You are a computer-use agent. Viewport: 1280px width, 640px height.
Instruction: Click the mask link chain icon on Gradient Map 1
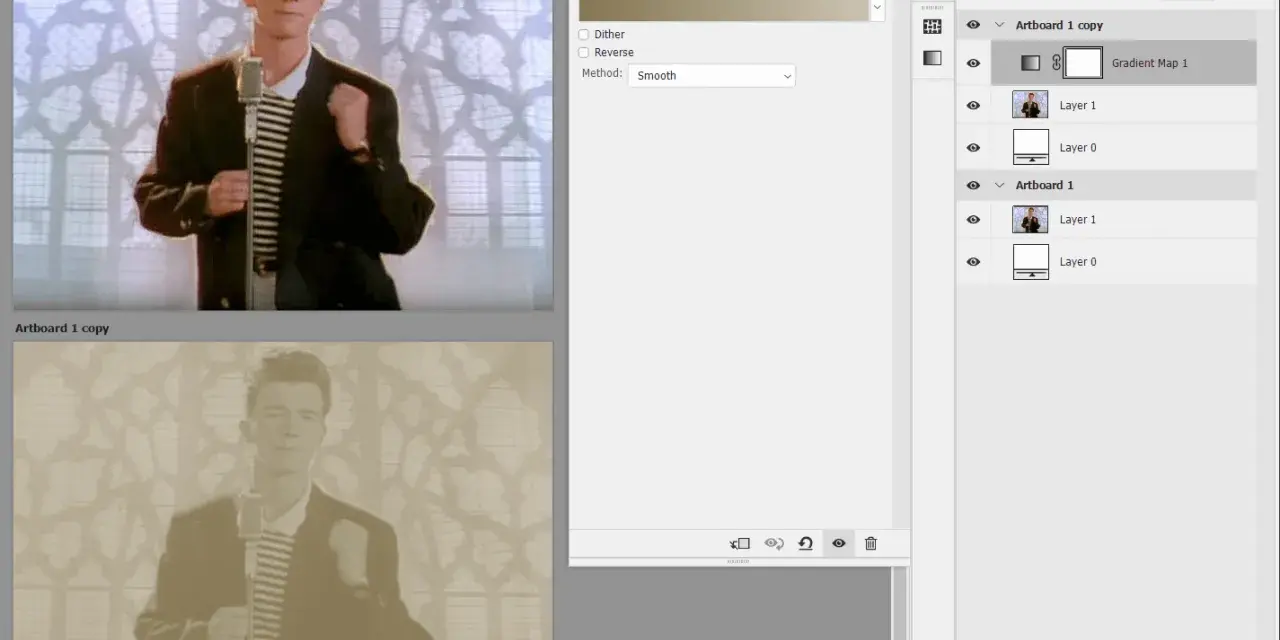1056,63
